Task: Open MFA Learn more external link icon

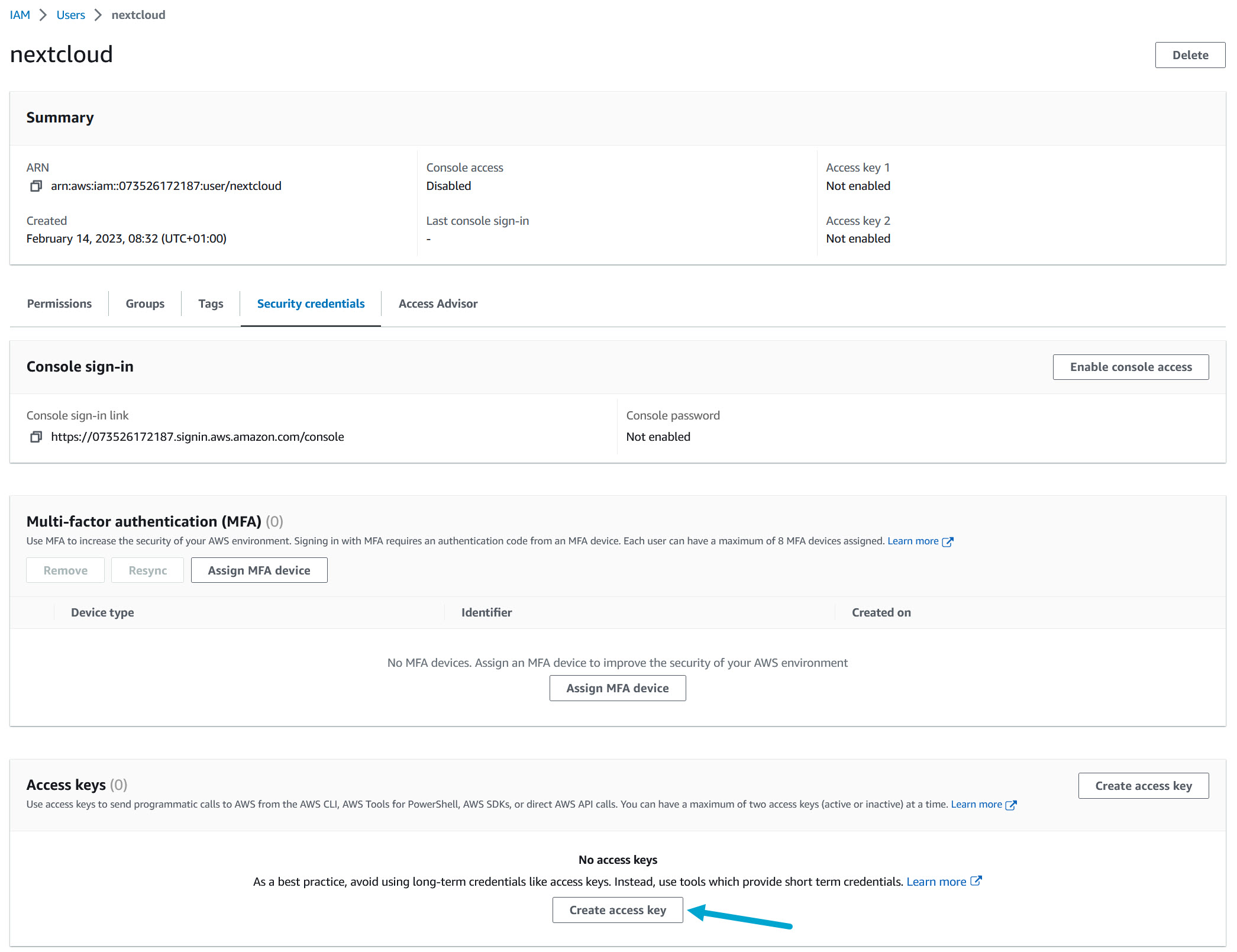Action: (x=949, y=540)
